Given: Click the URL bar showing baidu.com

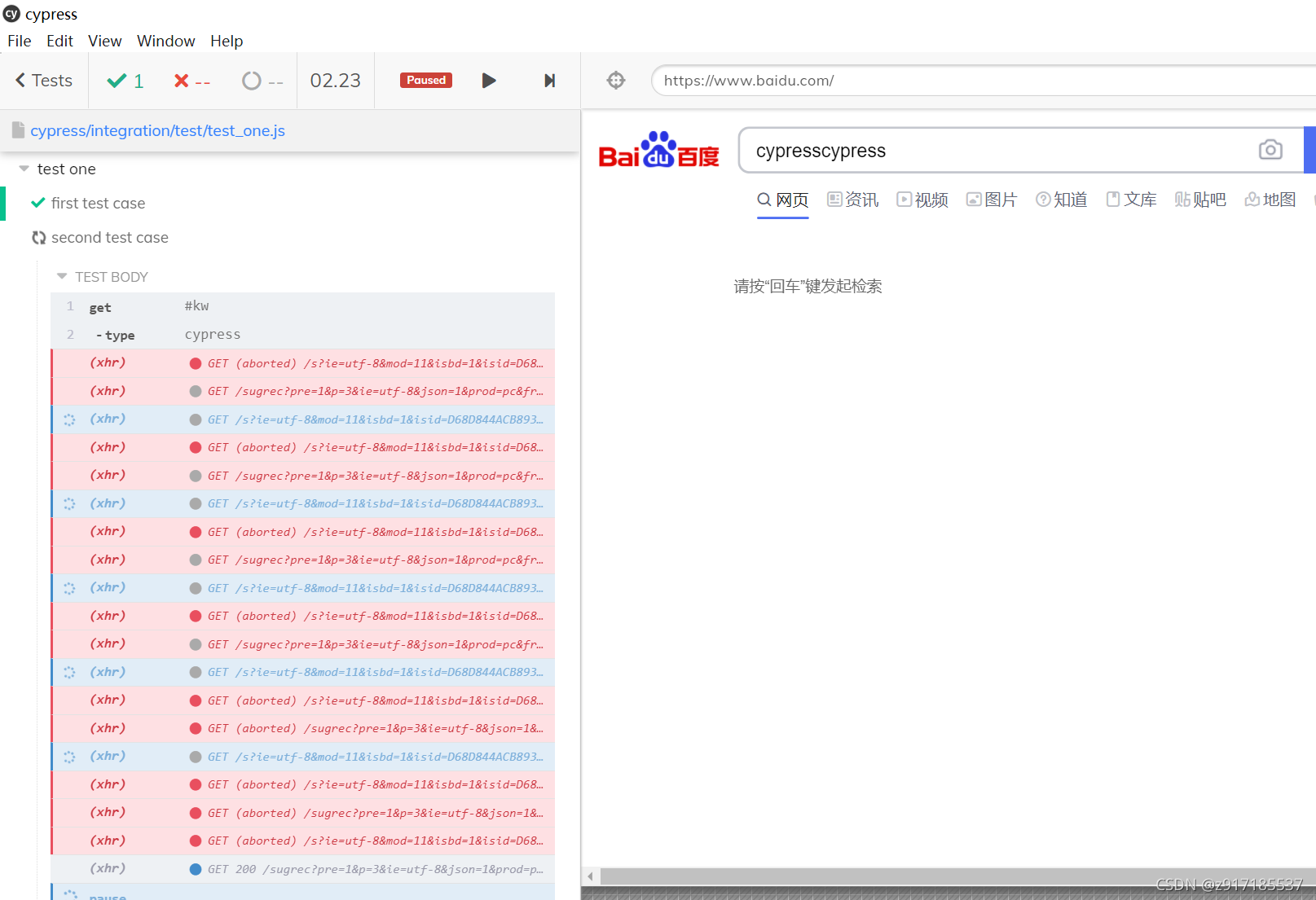Looking at the screenshot, I should point(984,81).
